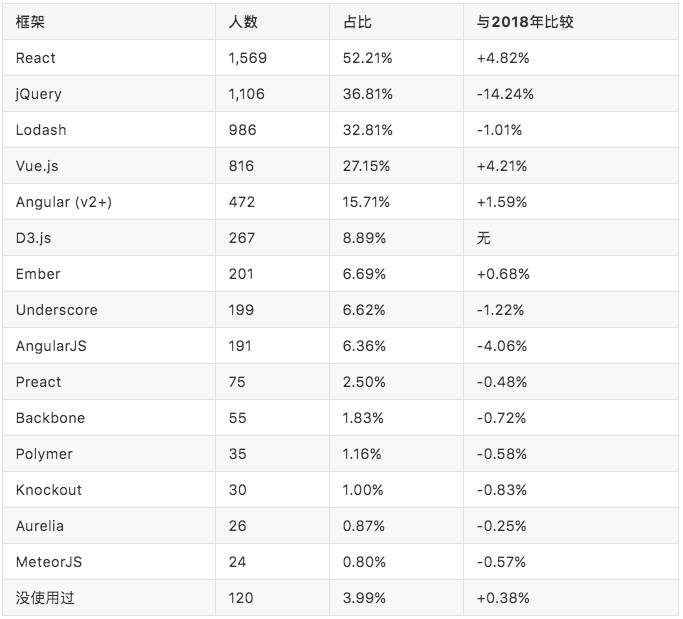Click AngularJS percentage 6.36%
The height and width of the screenshot is (619, 683).
[364, 346]
